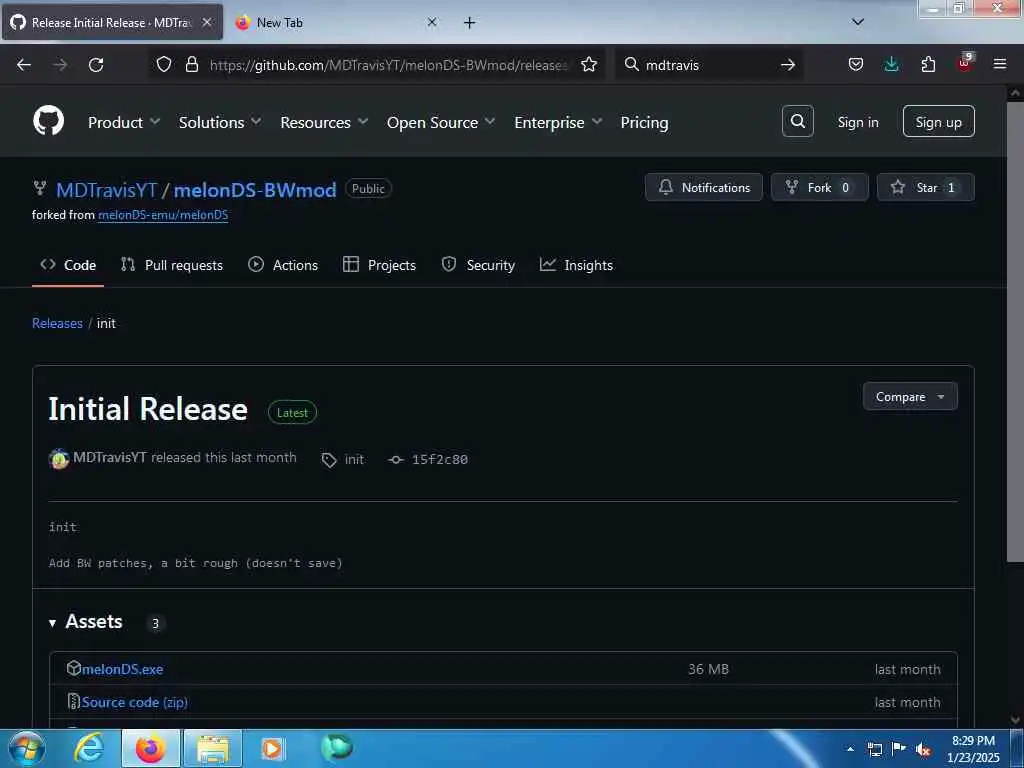
Task: Open the Compare dropdown
Action: pyautogui.click(x=910, y=396)
